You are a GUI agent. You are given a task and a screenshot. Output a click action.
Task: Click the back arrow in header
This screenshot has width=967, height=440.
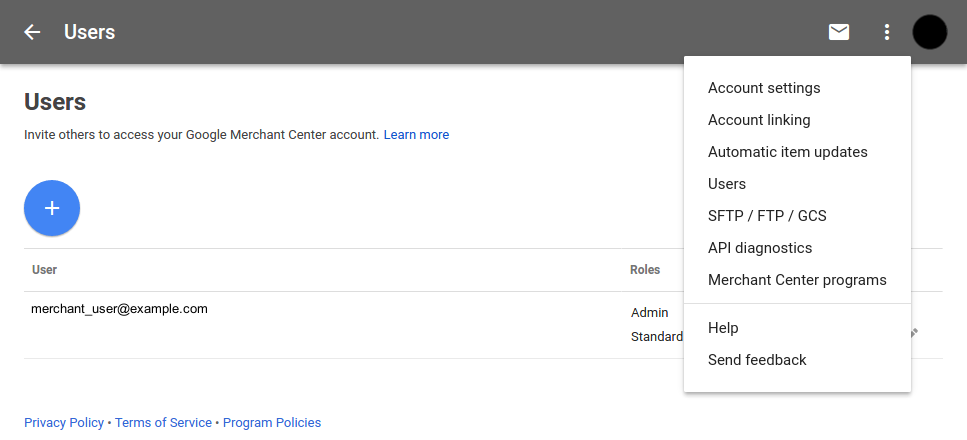coord(32,32)
